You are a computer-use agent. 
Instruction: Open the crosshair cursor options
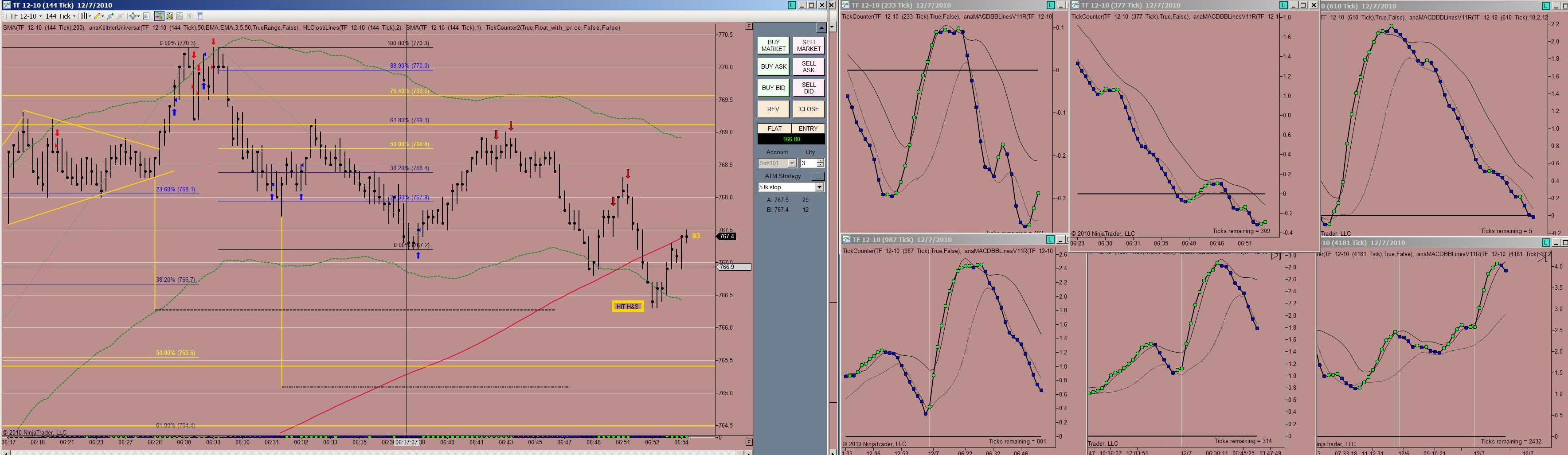(x=134, y=16)
